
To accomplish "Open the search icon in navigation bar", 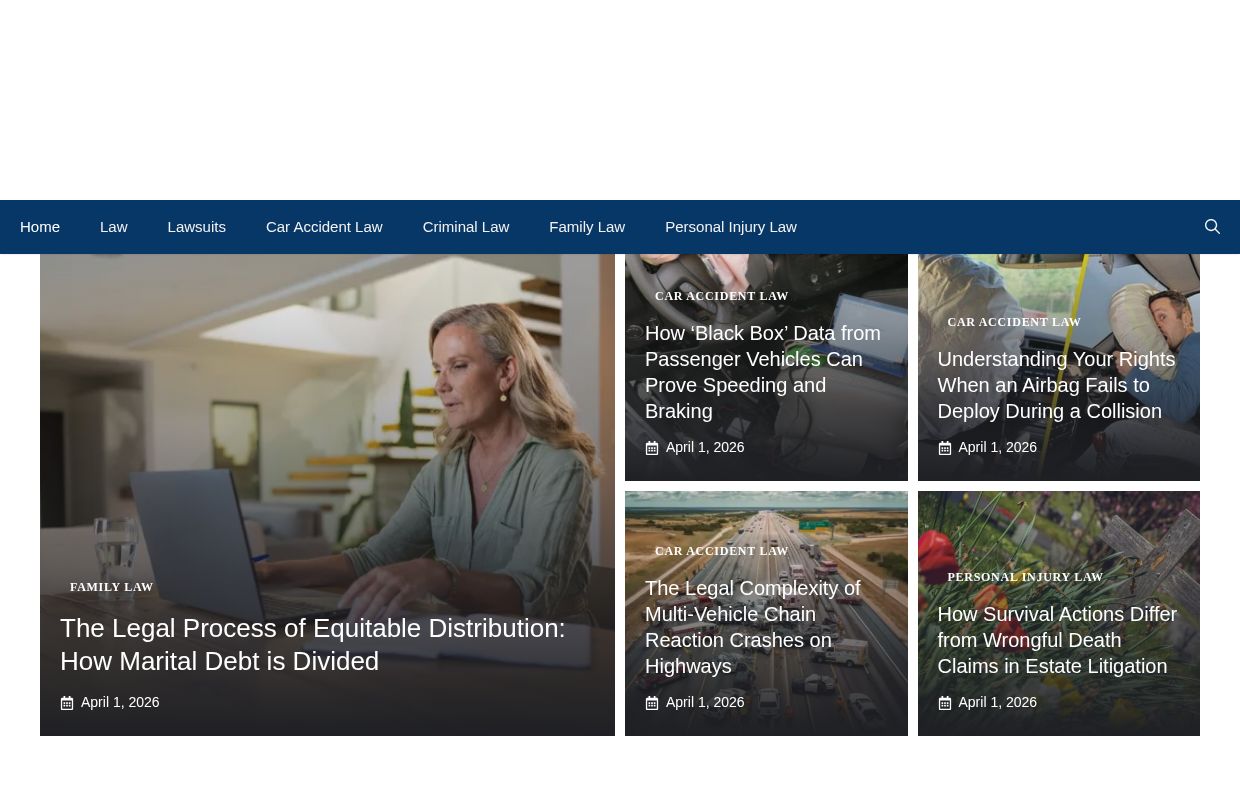I will 1212,227.
